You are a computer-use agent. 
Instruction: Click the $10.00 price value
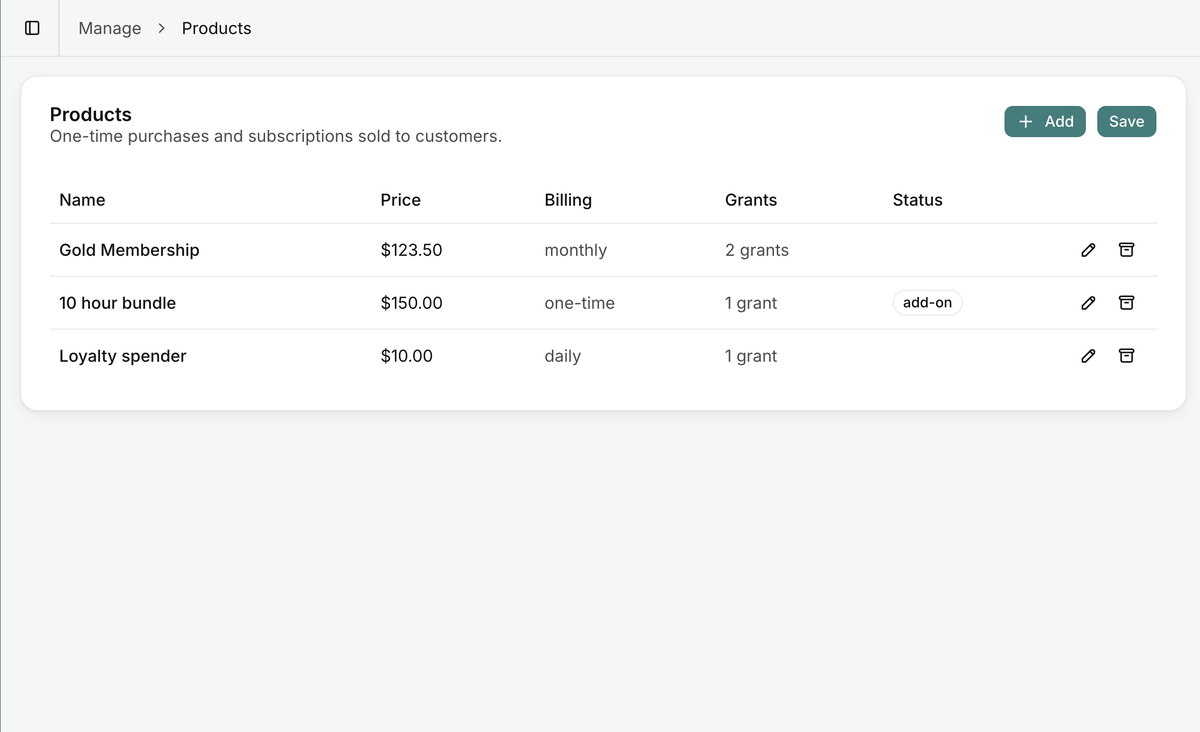(x=407, y=356)
